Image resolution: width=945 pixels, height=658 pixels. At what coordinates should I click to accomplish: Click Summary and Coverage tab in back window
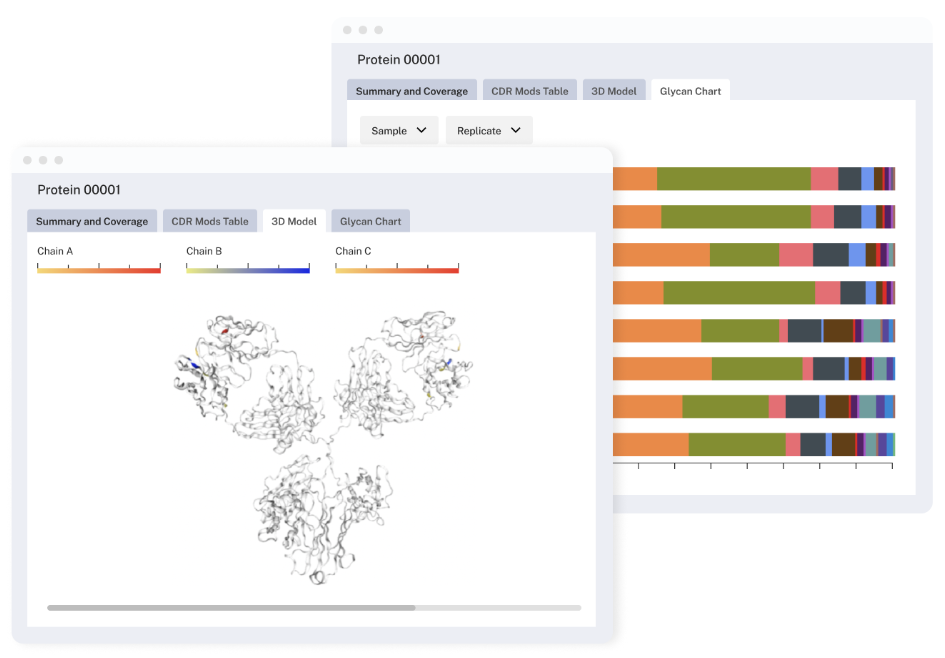411,91
